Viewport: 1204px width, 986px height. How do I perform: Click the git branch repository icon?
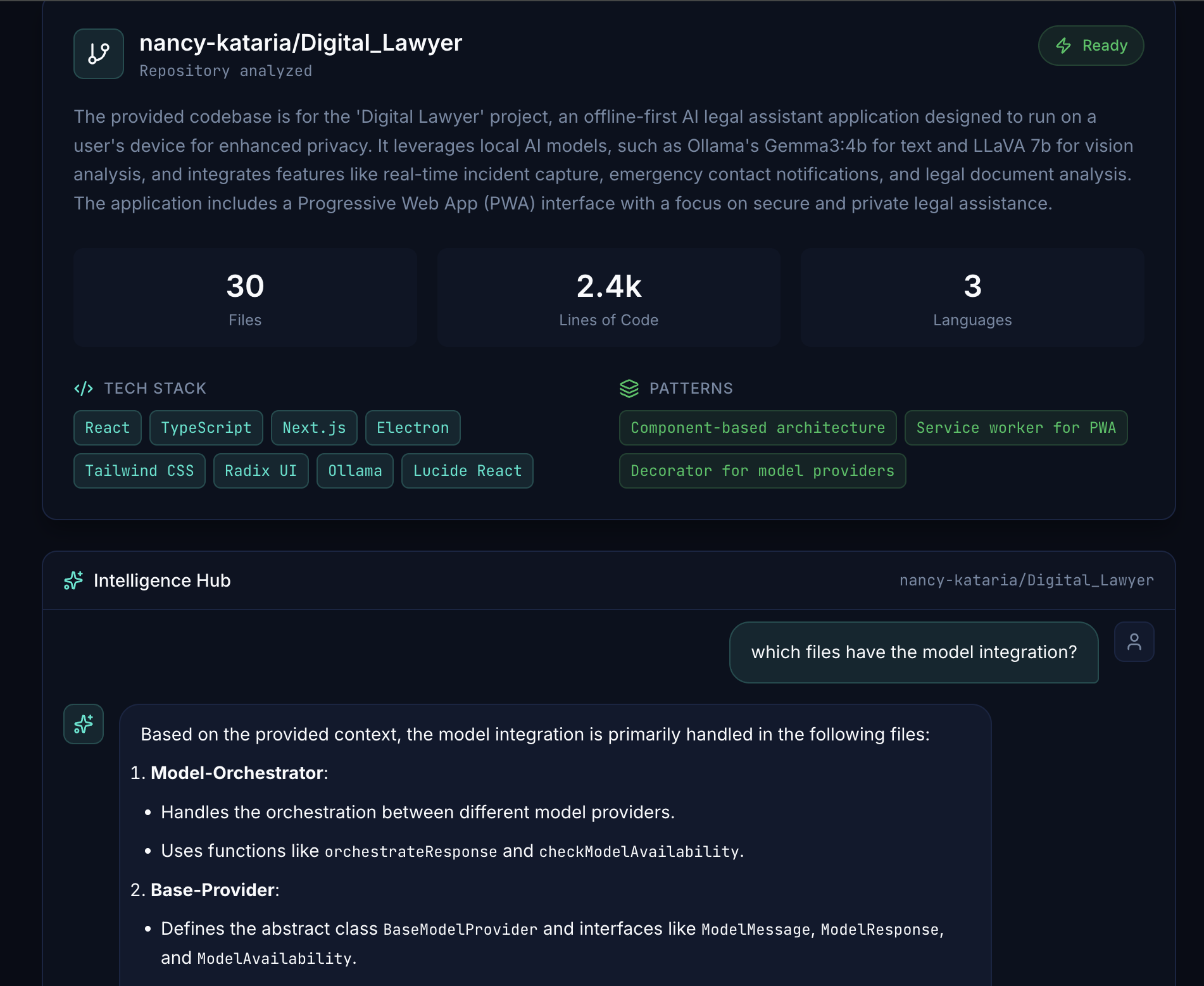coord(98,53)
